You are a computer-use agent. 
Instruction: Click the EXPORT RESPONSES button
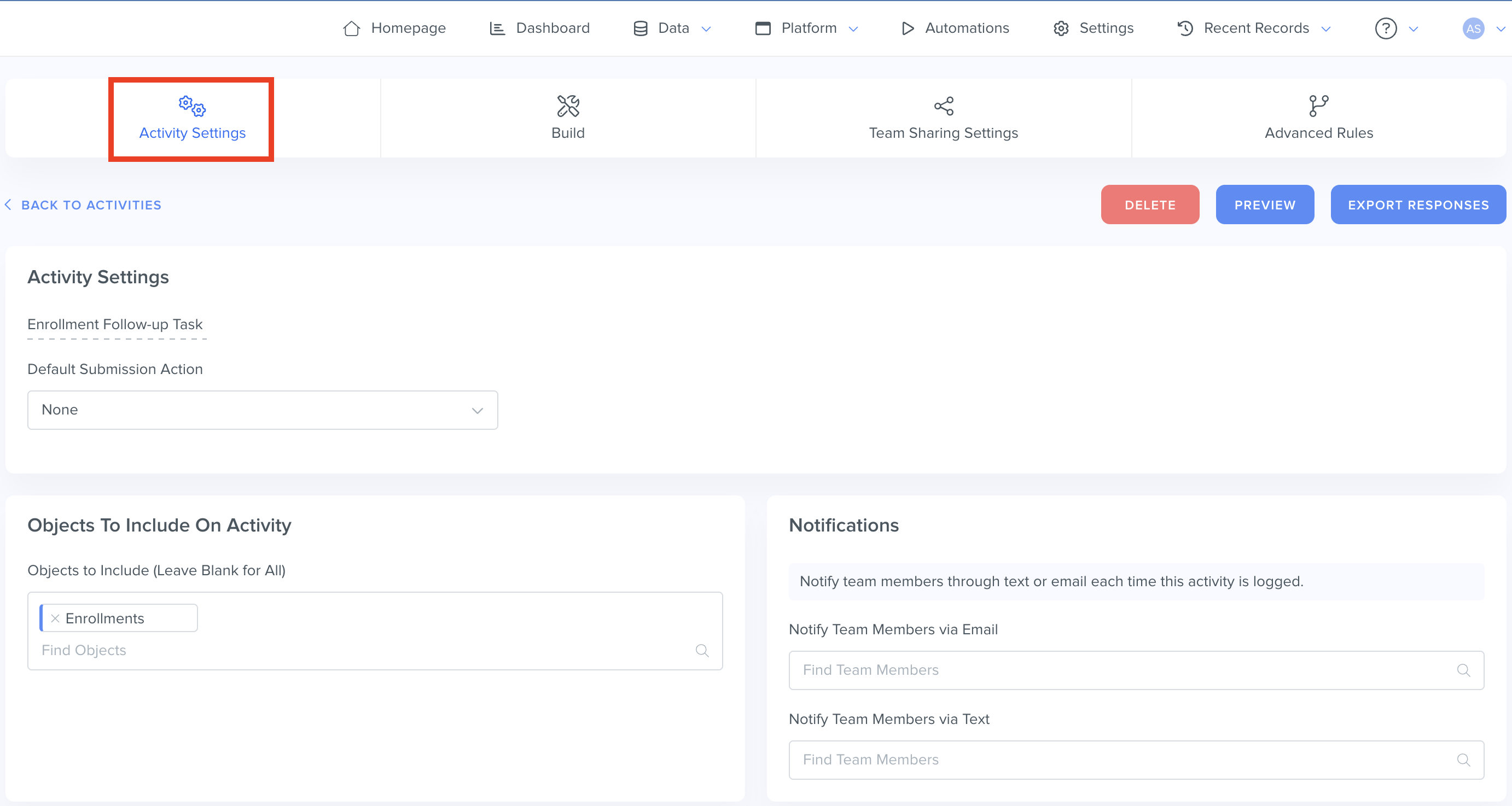coord(1417,205)
